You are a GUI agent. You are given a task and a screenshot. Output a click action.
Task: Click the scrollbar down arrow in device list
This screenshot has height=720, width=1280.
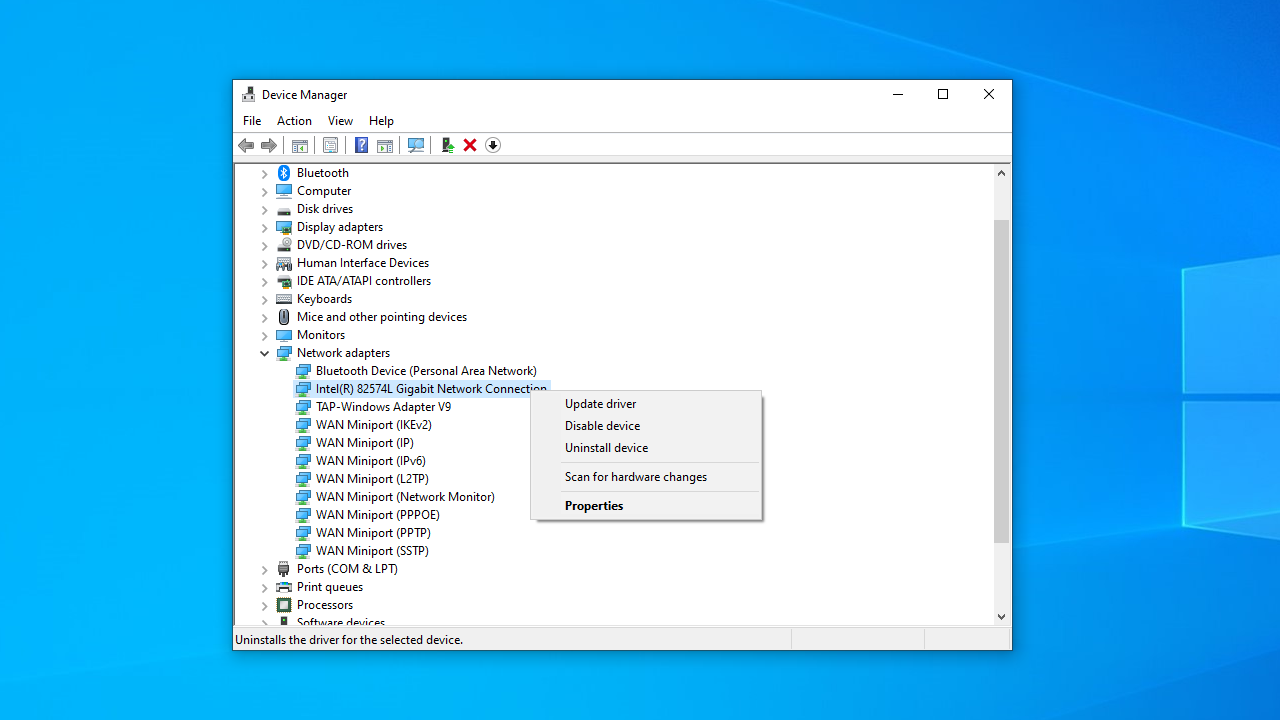pos(1001,617)
